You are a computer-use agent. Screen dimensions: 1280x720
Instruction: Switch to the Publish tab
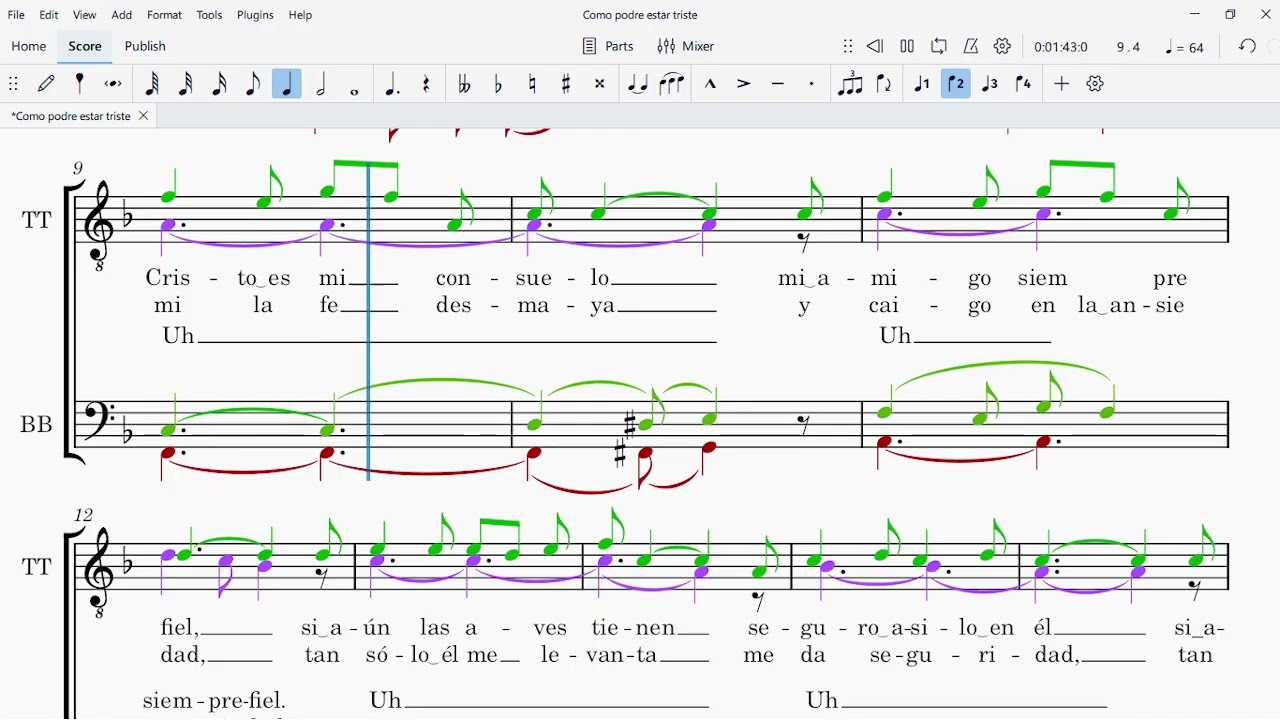pyautogui.click(x=146, y=47)
